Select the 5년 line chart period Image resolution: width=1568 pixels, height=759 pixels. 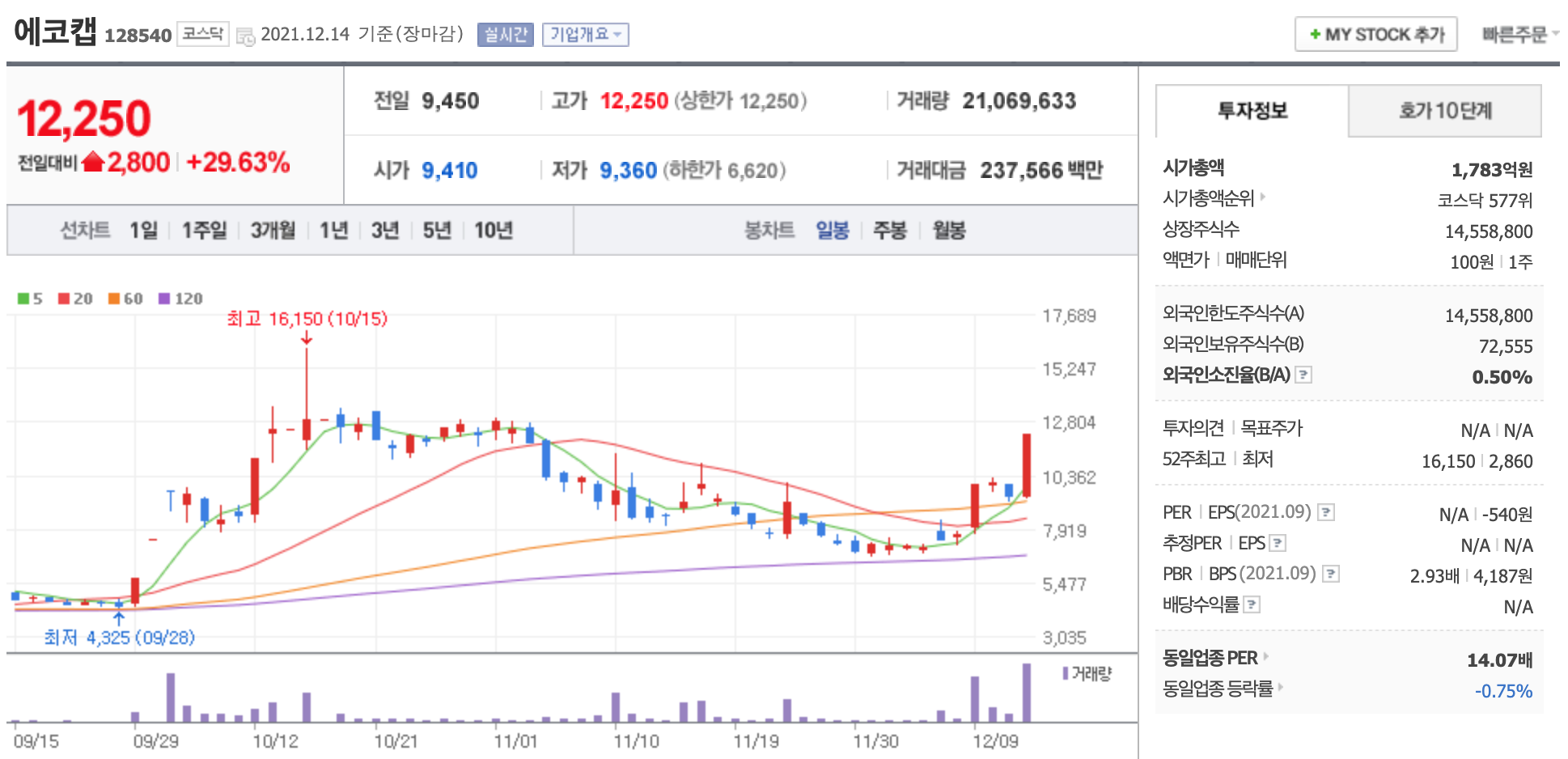[x=437, y=231]
